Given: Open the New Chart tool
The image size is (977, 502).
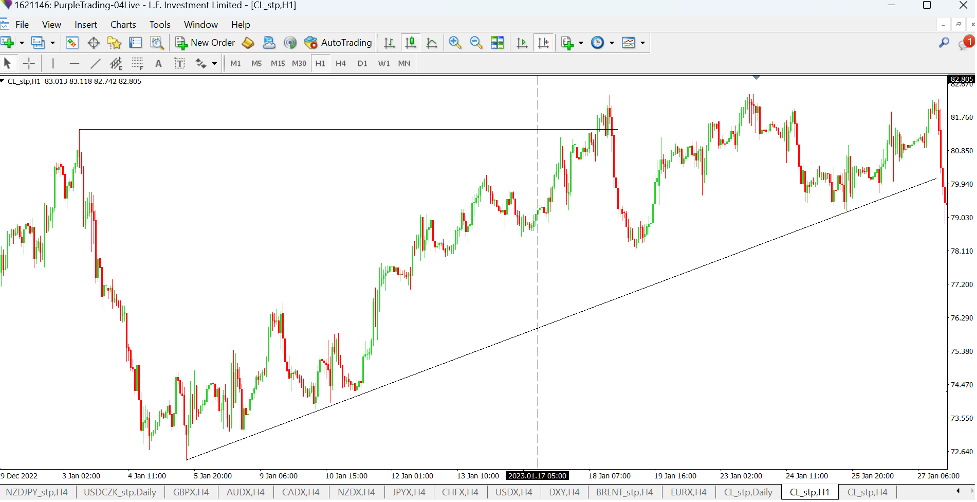Looking at the screenshot, I should (x=7, y=42).
